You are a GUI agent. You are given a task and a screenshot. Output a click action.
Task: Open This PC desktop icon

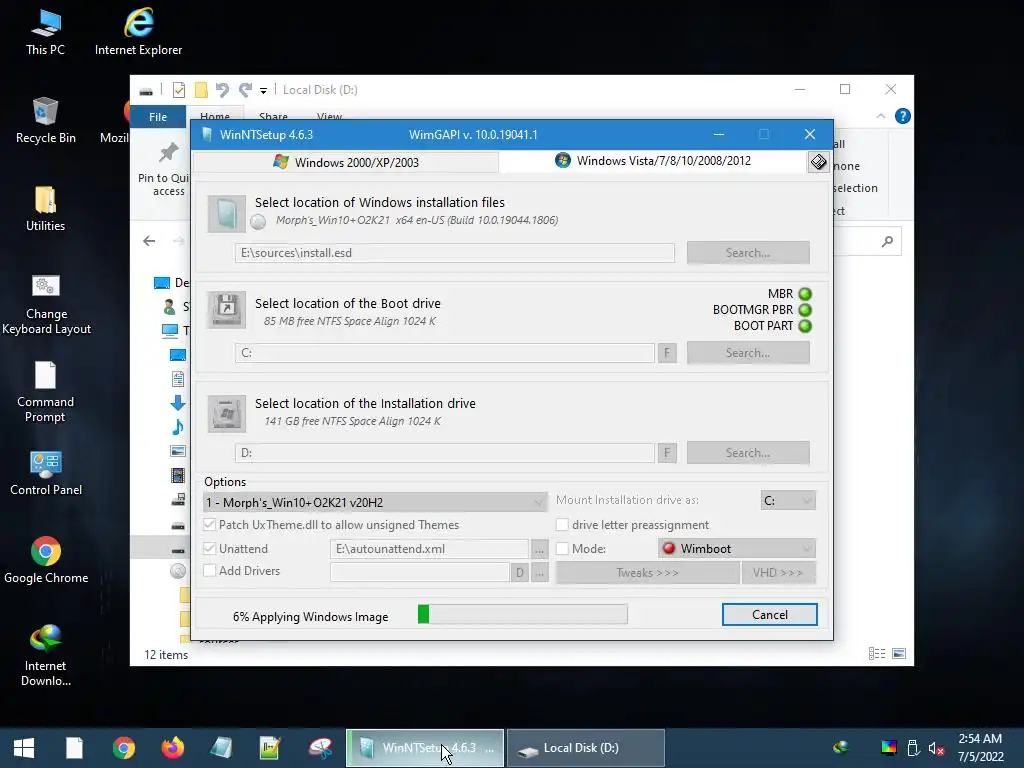tap(45, 32)
